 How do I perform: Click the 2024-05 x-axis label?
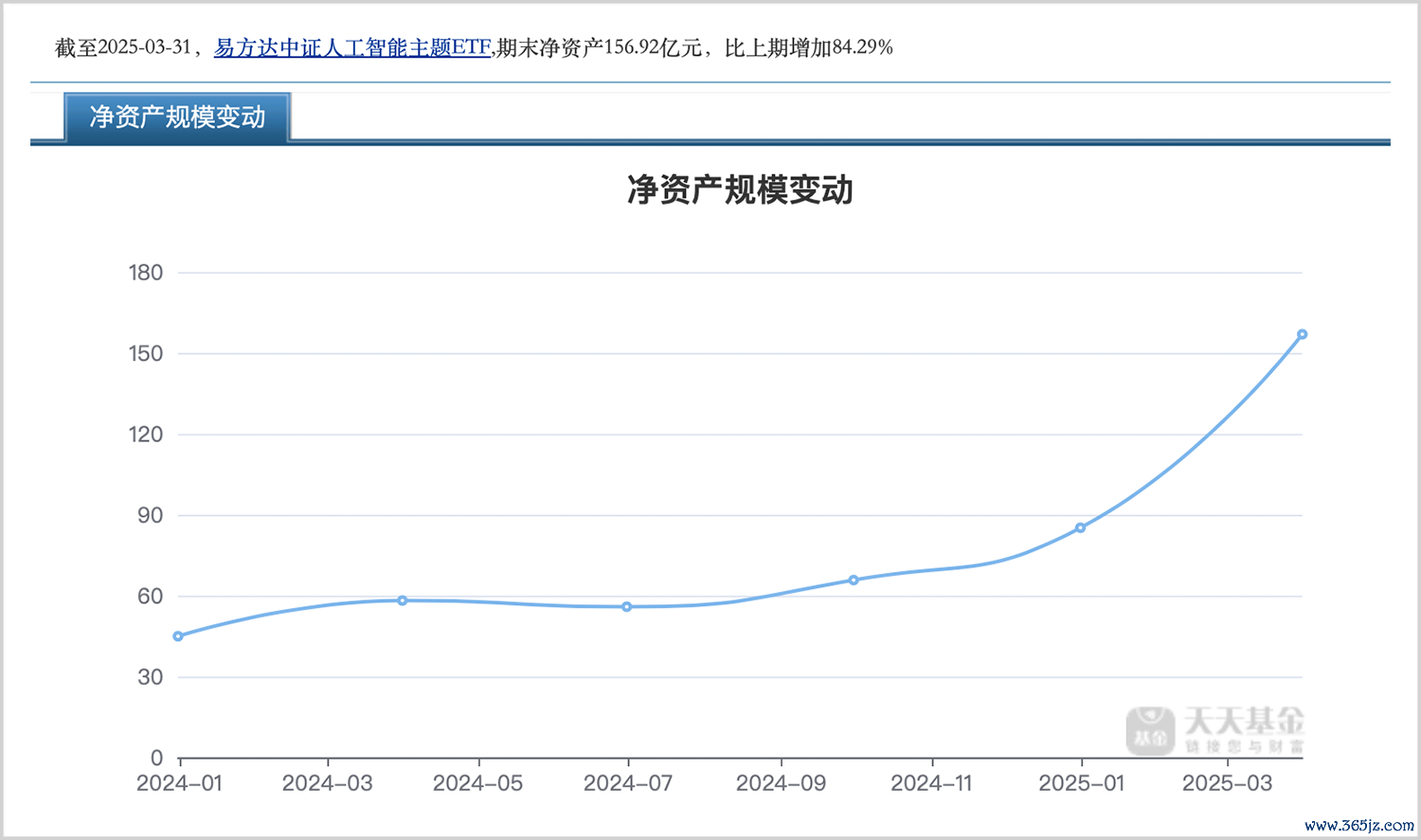(477, 783)
